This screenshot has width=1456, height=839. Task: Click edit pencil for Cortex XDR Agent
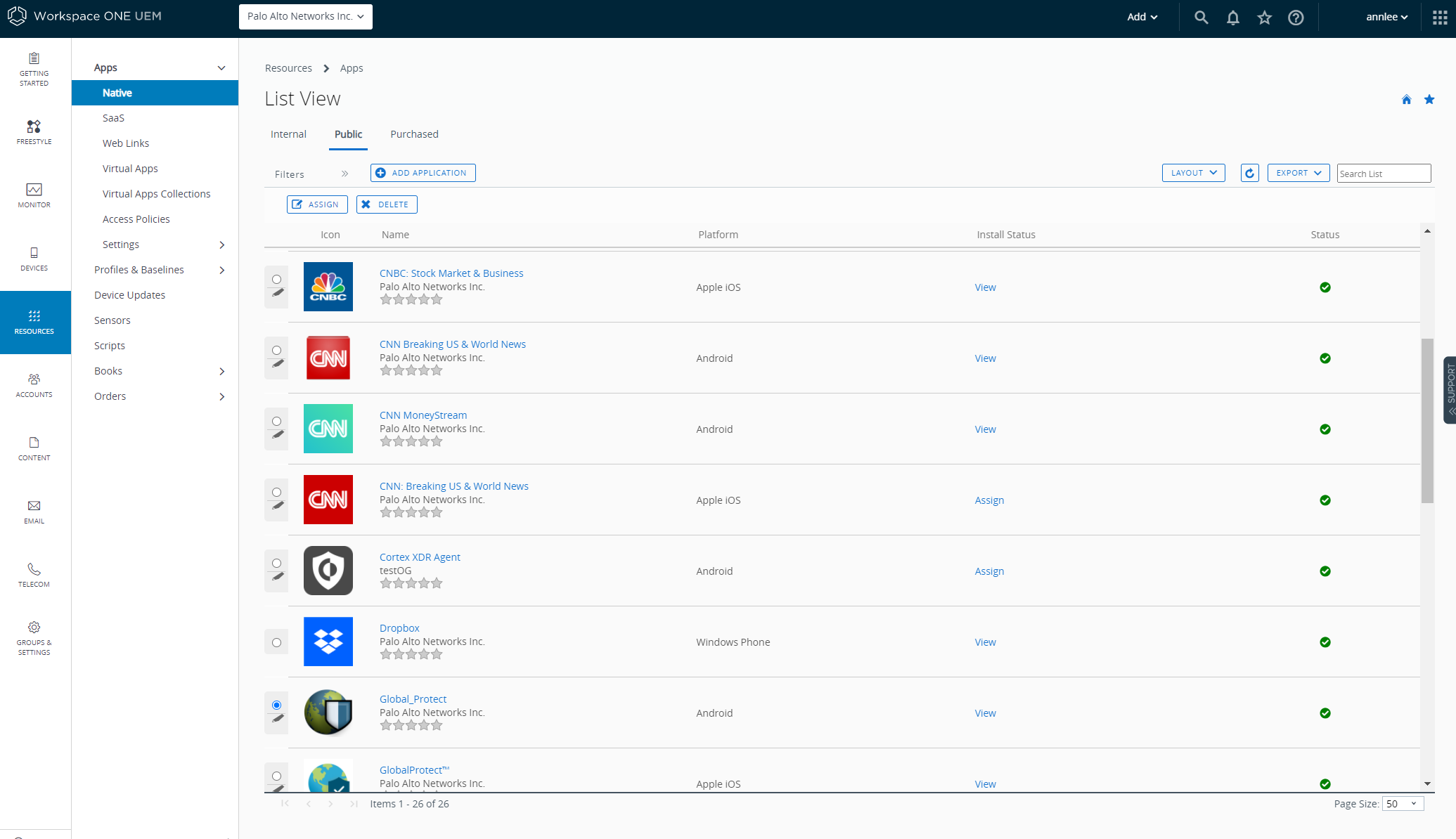[278, 577]
